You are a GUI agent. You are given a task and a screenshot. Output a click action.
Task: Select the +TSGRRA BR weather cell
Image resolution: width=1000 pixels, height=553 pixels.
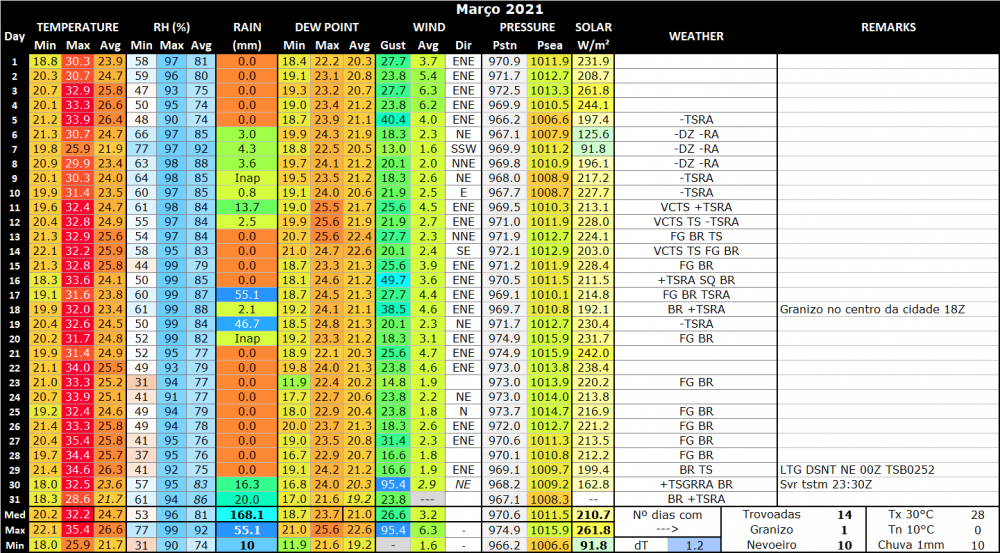tap(696, 483)
